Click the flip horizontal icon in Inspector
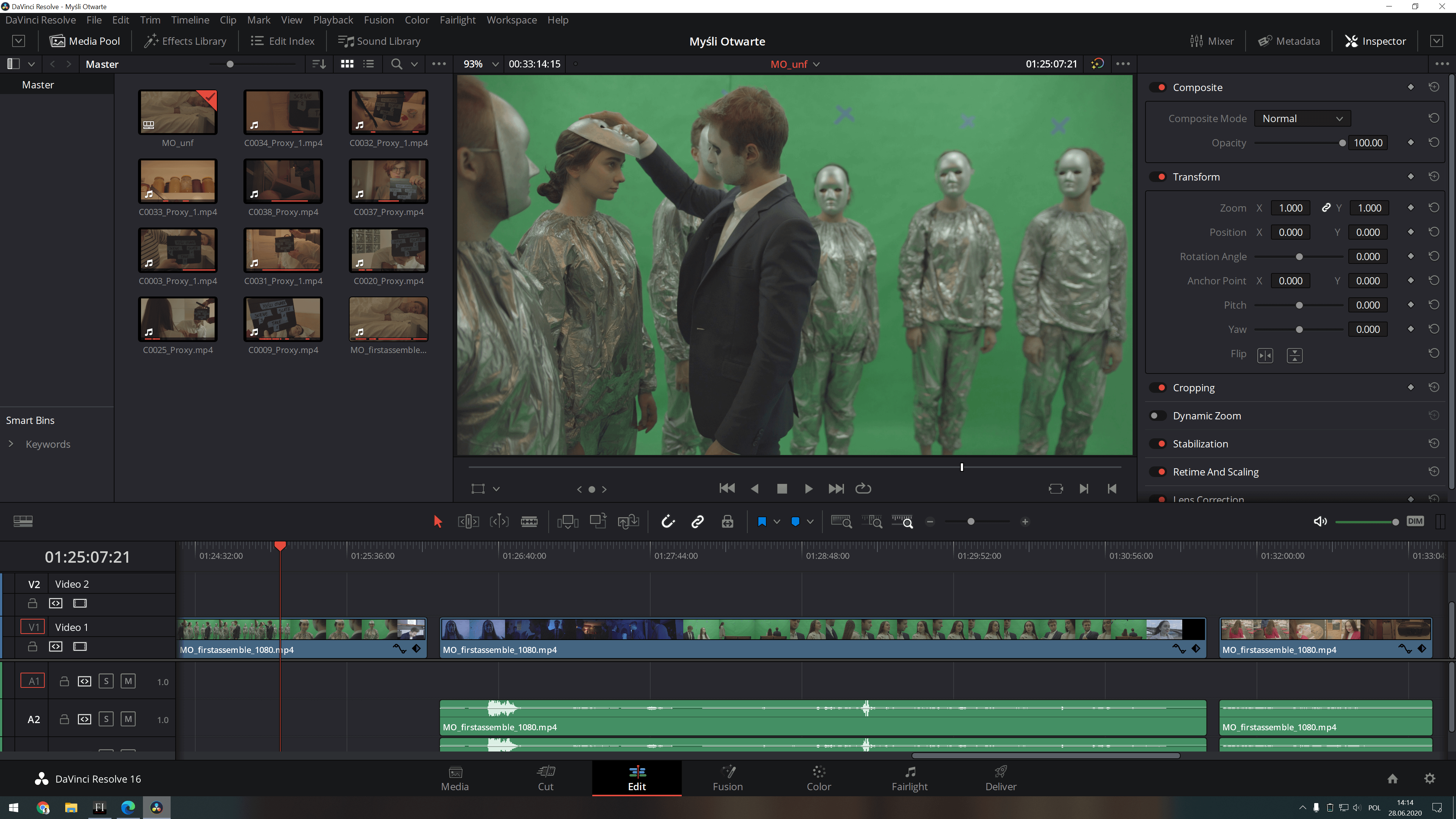Viewport: 1456px width, 819px height. tap(1265, 355)
